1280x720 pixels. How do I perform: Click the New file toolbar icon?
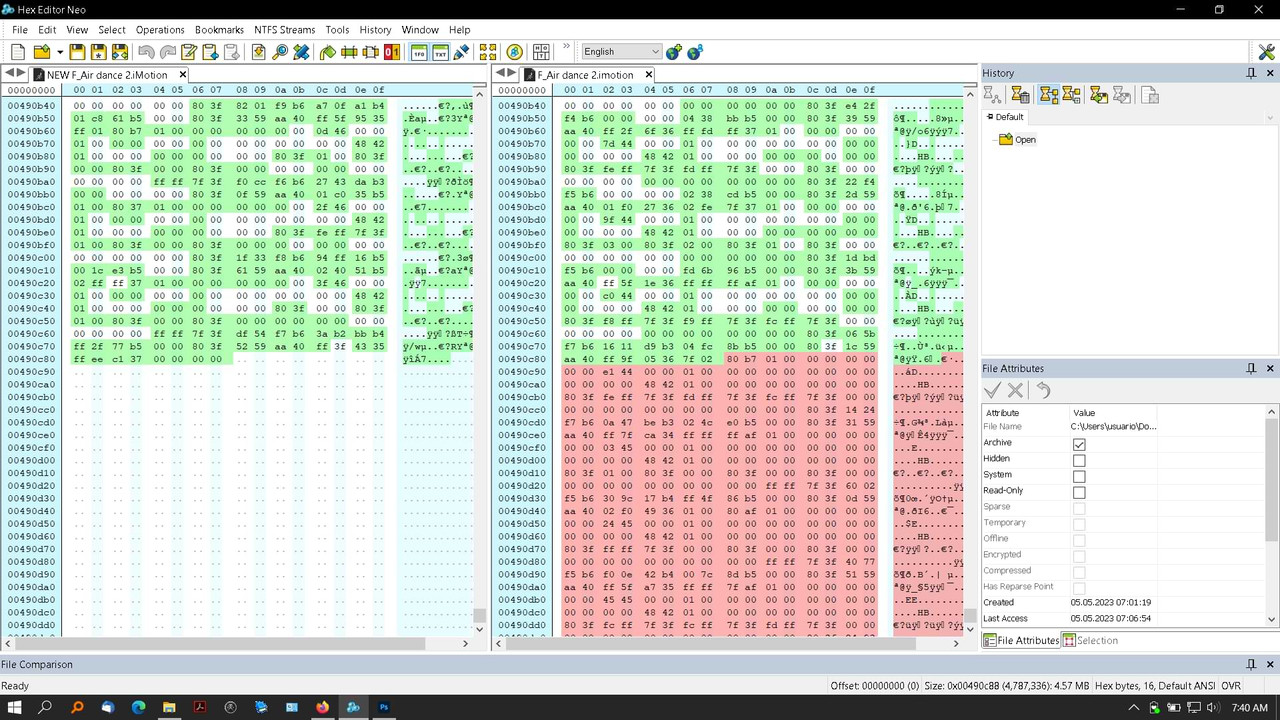(x=18, y=52)
